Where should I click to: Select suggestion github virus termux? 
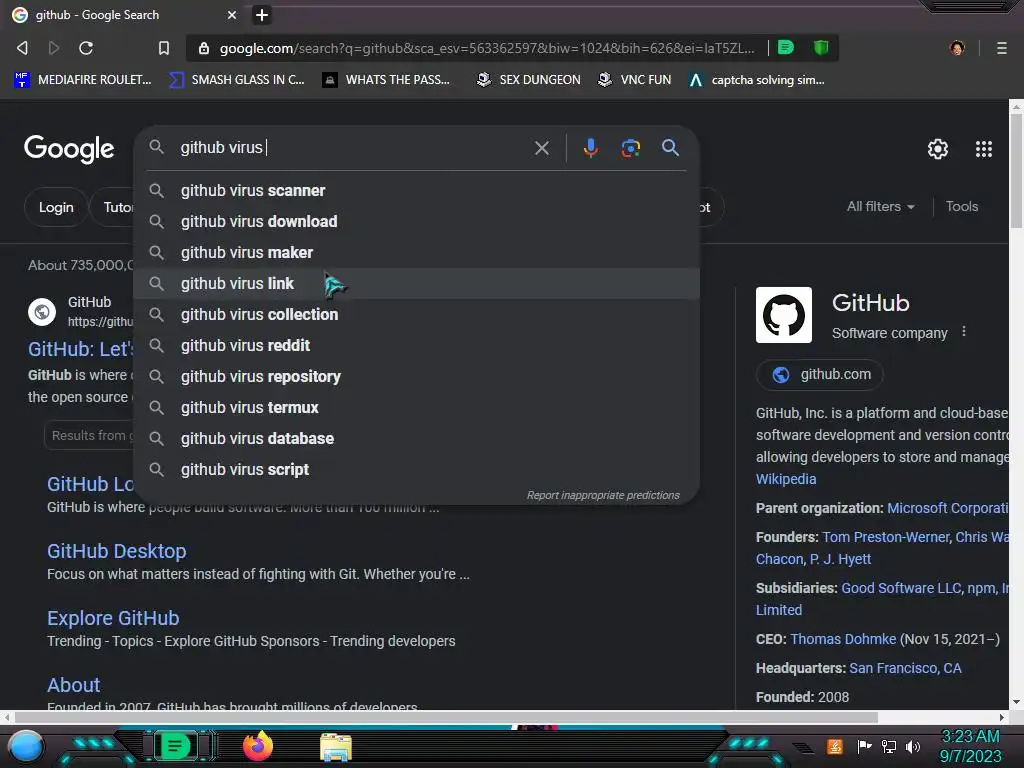tap(416, 408)
